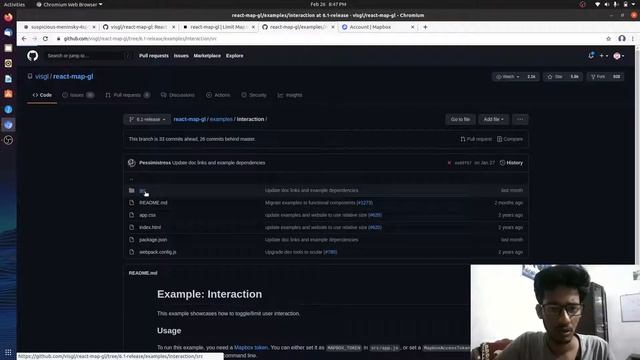Open package.json file

coord(153,240)
